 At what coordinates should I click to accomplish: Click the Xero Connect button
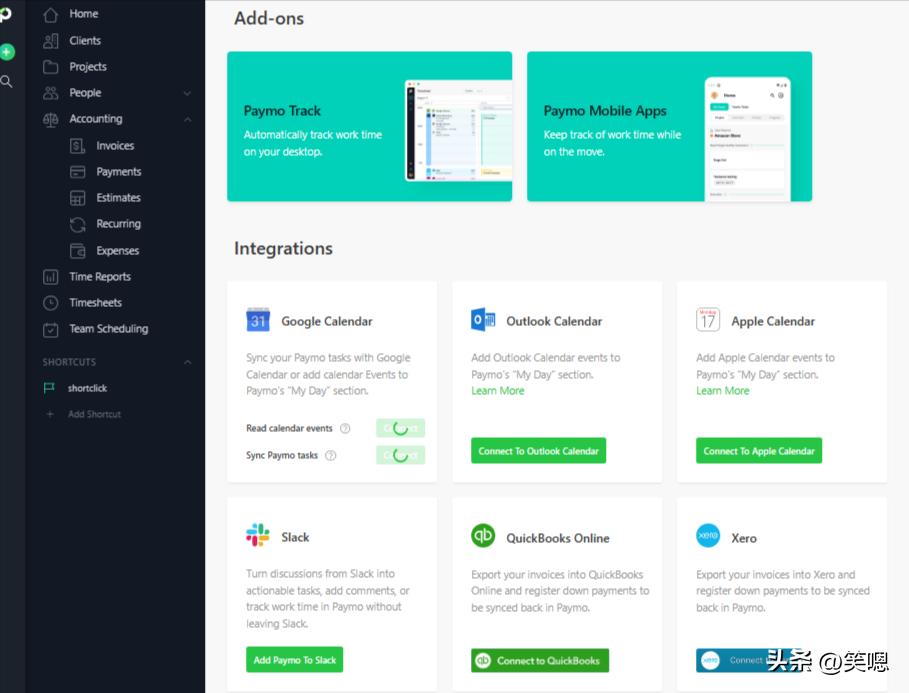(748, 660)
